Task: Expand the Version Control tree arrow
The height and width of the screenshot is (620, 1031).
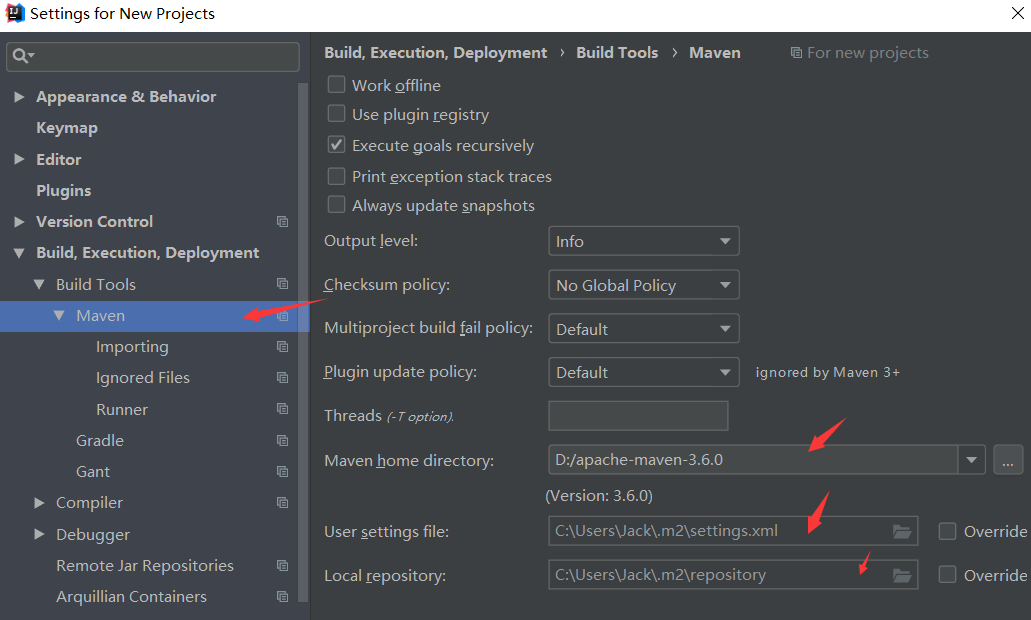Action: coord(19,222)
